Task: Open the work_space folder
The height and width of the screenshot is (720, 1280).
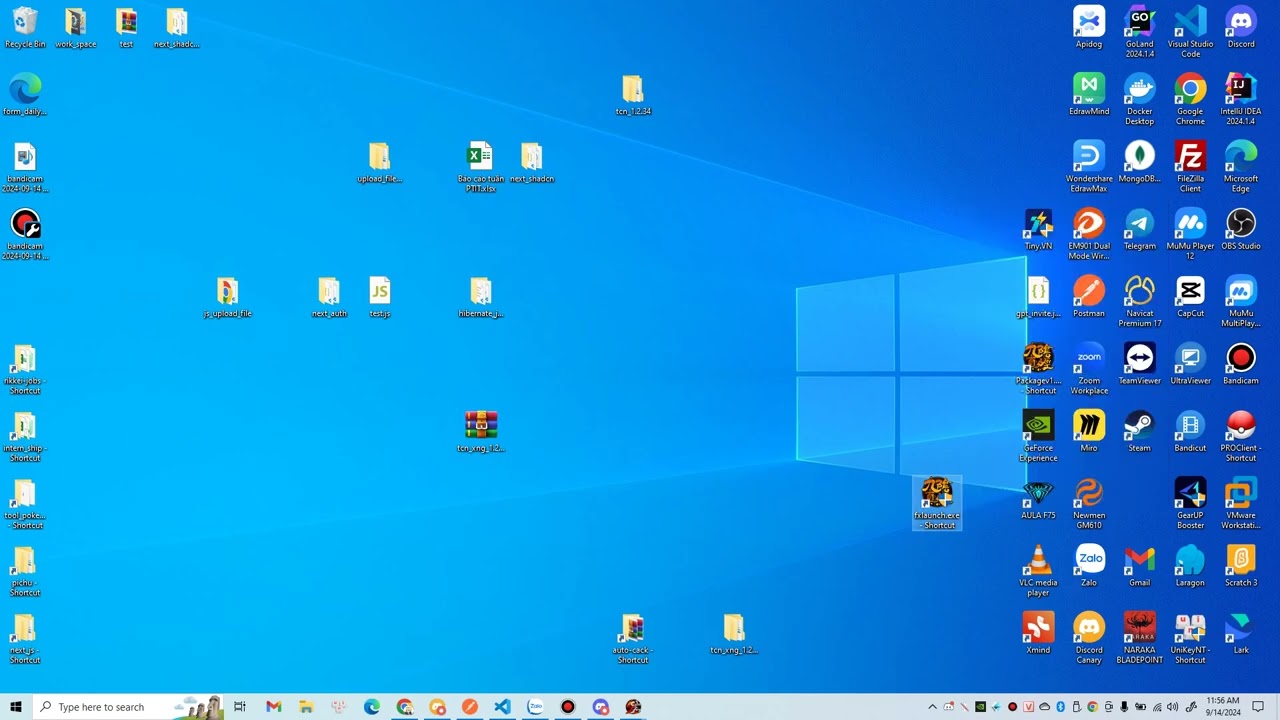Action: pyautogui.click(x=76, y=28)
